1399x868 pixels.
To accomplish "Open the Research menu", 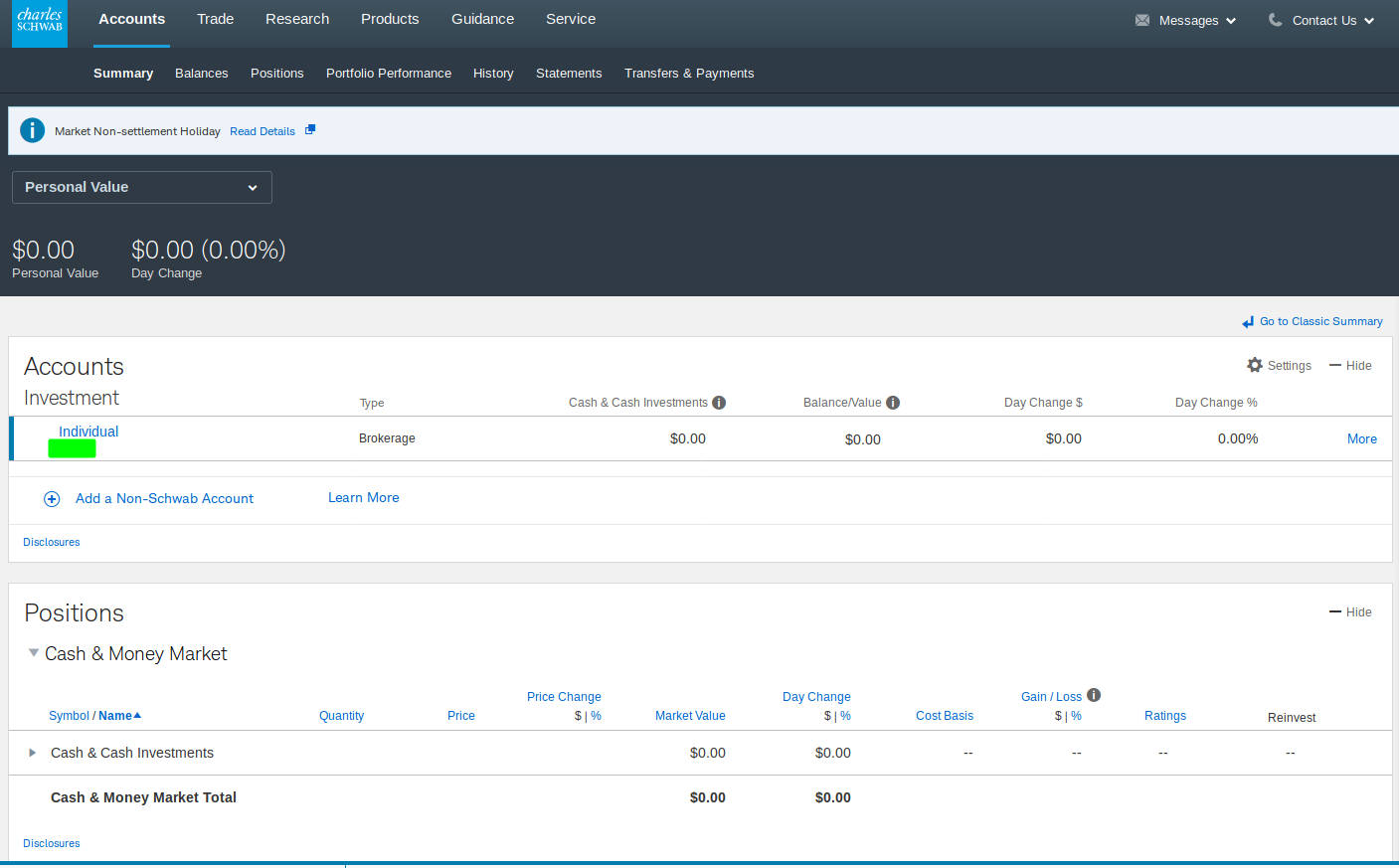I will 297,19.
